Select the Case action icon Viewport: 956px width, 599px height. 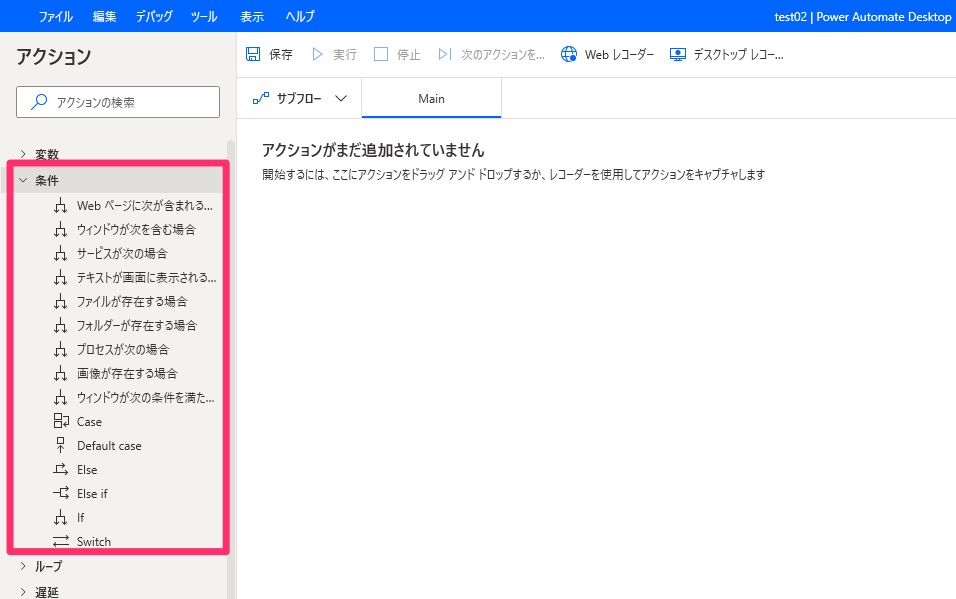61,421
